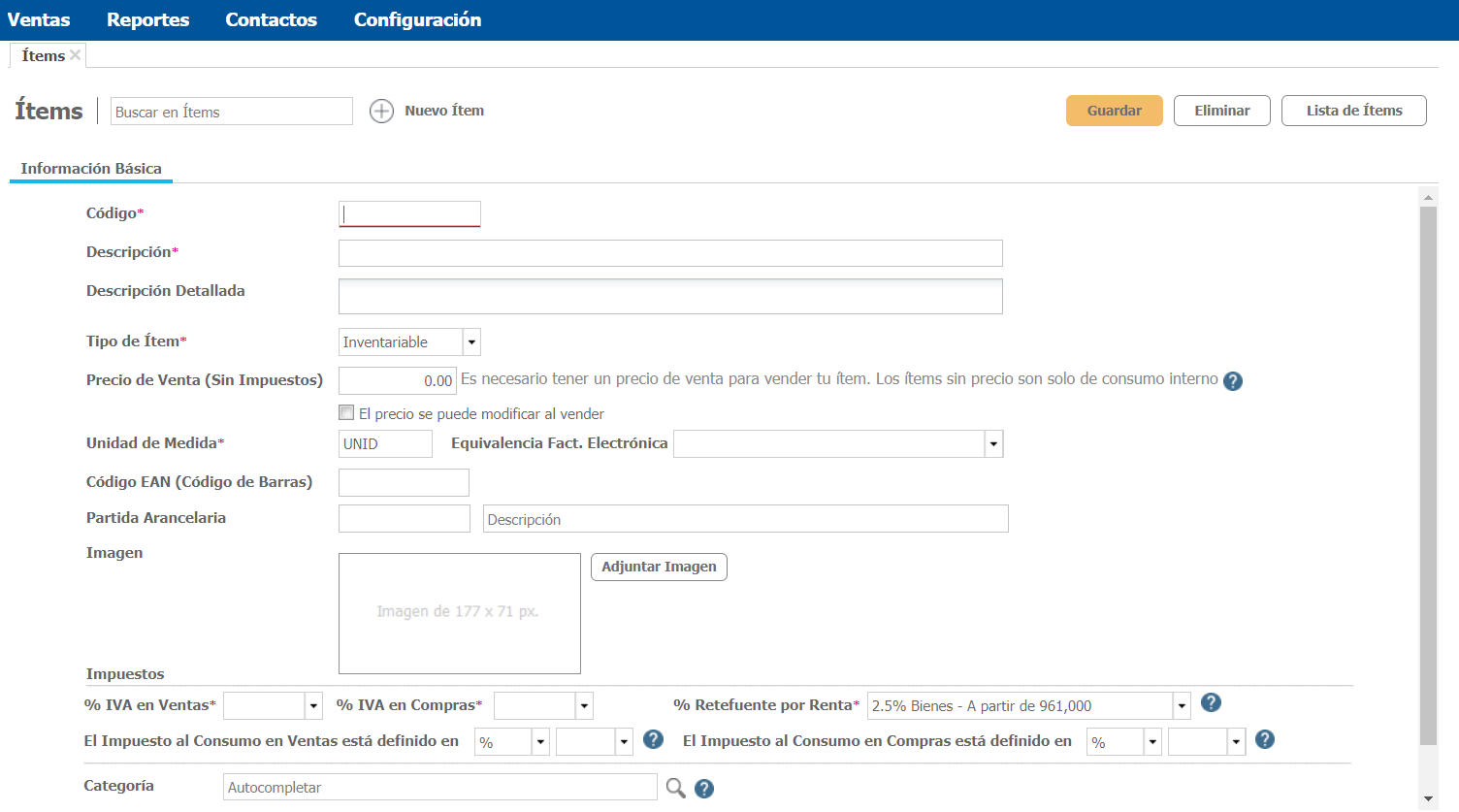Click the Guardar button
This screenshot has height=812, width=1459.
[1114, 111]
